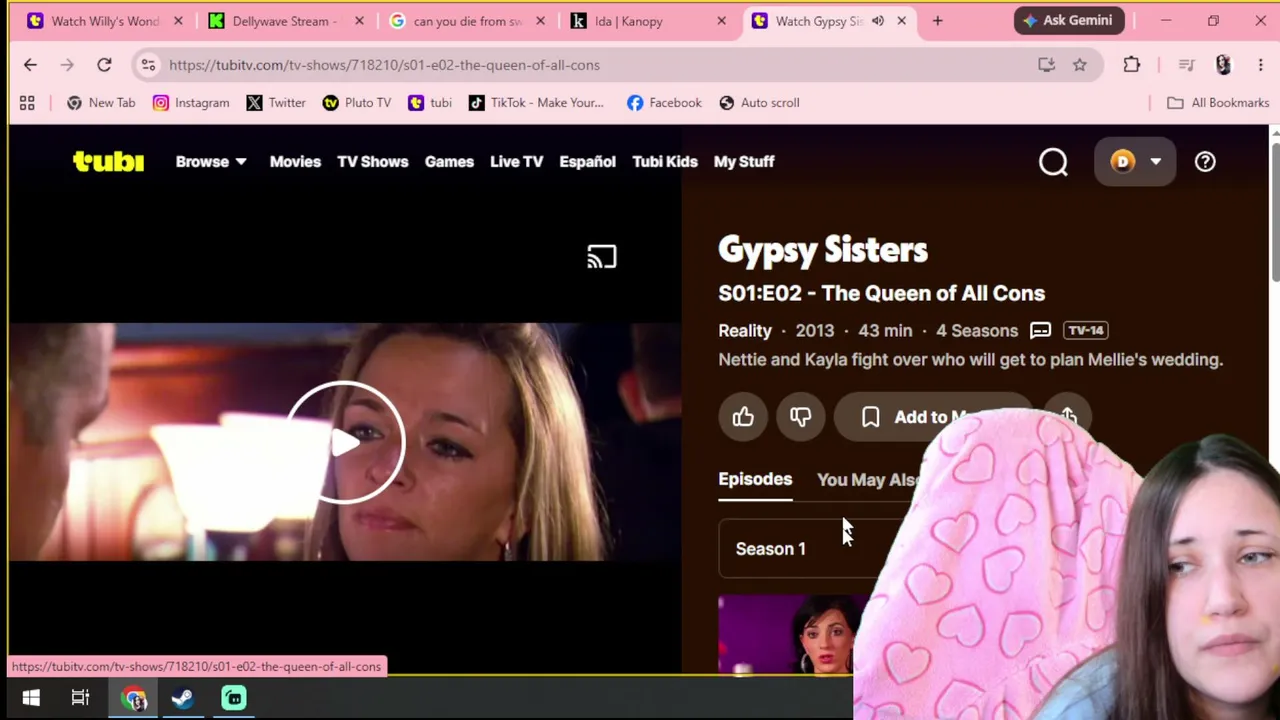Expand the Browse dropdown

click(x=211, y=162)
